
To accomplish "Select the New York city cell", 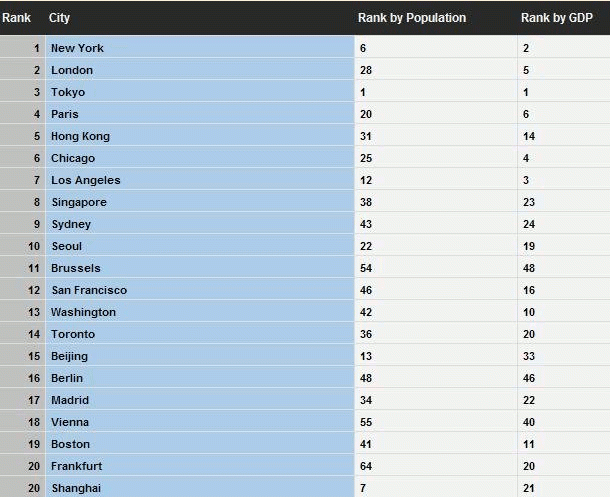I will [x=77, y=48].
